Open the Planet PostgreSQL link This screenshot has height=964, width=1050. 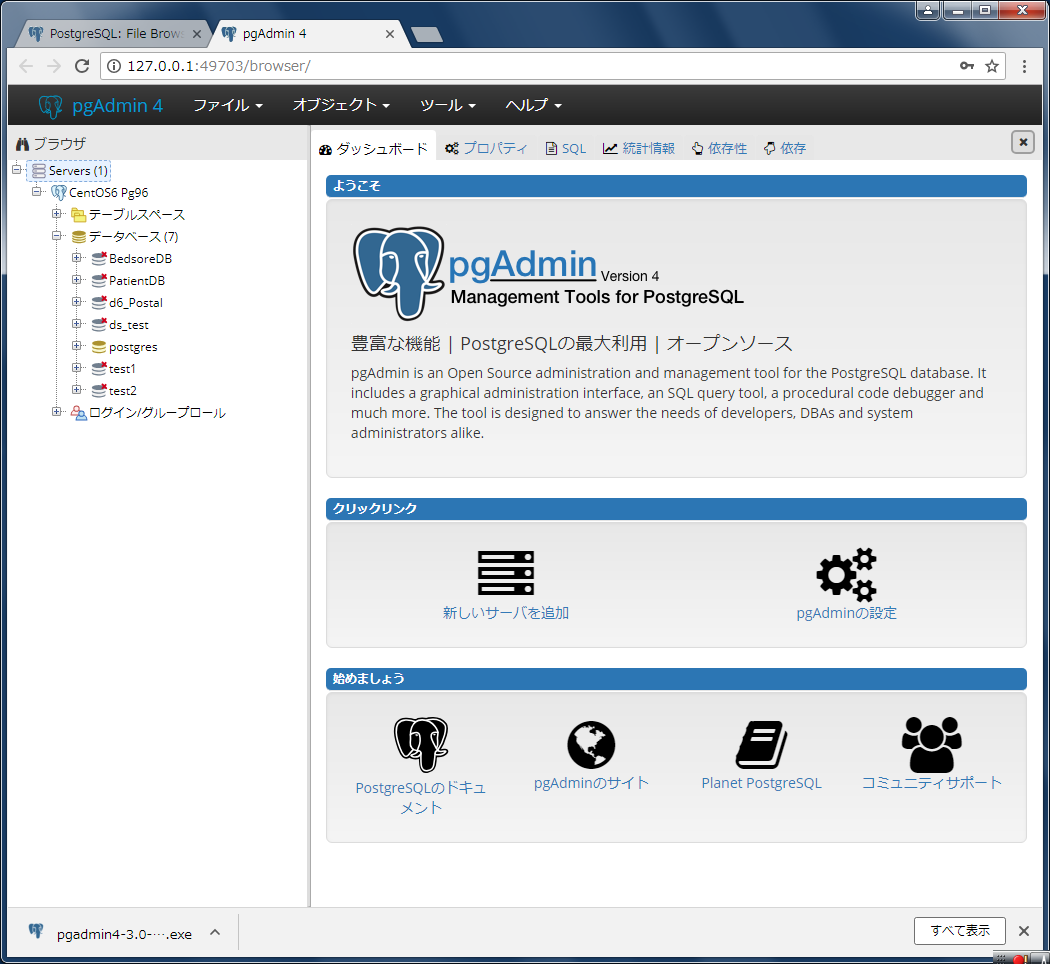(x=761, y=783)
